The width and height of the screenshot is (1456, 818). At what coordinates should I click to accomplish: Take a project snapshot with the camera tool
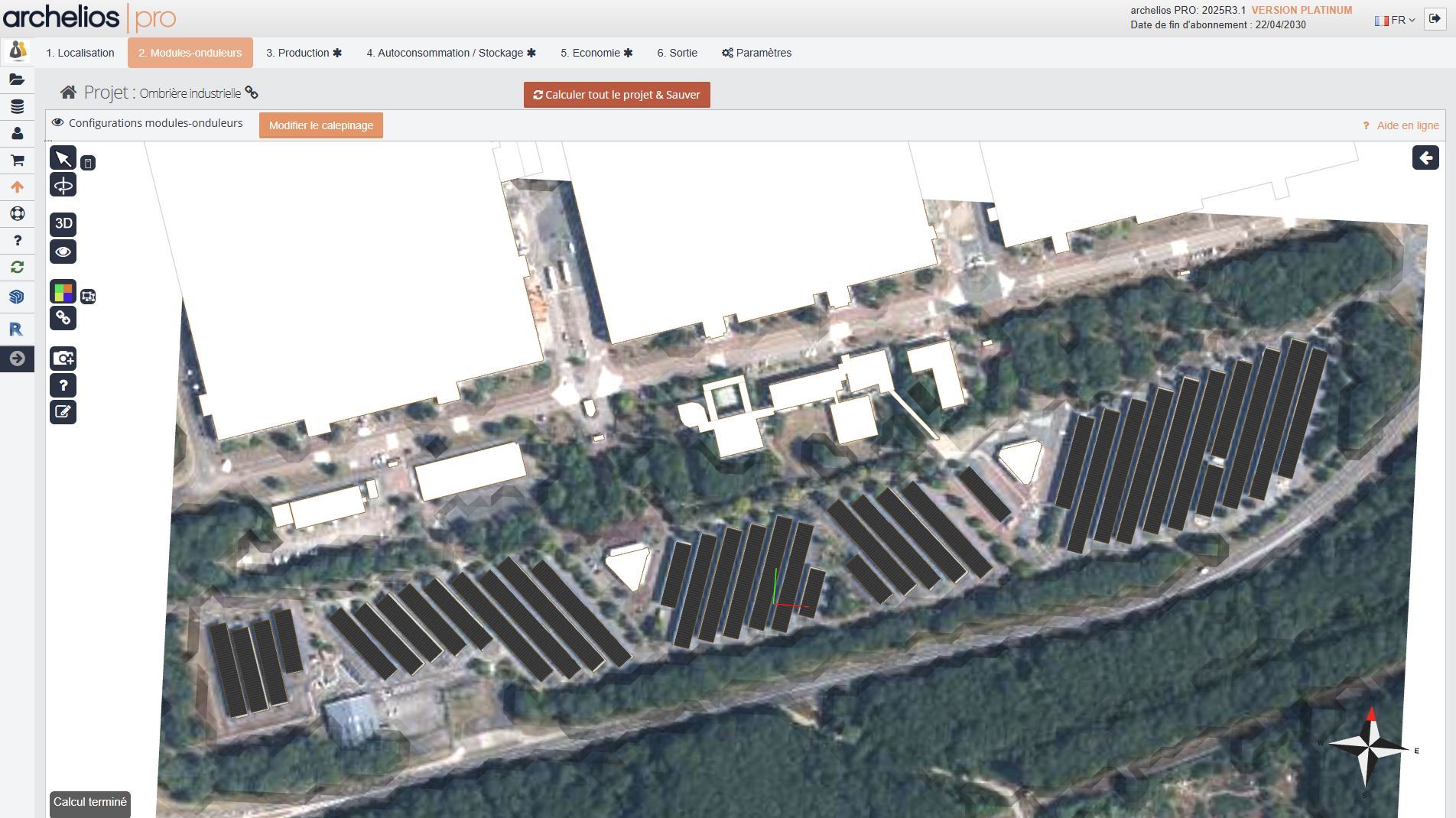click(63, 358)
